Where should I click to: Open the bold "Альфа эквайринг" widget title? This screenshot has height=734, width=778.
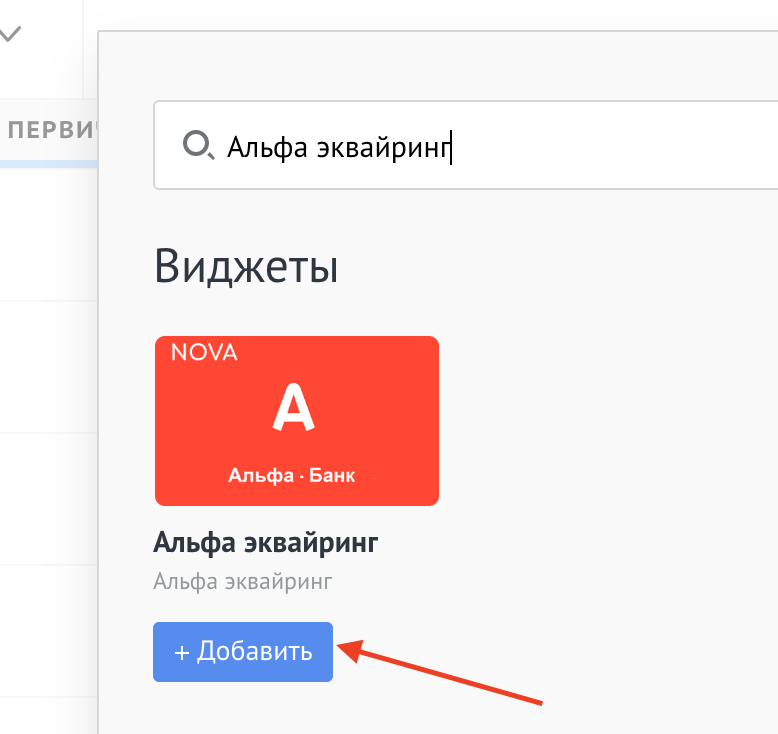pyautogui.click(x=265, y=543)
